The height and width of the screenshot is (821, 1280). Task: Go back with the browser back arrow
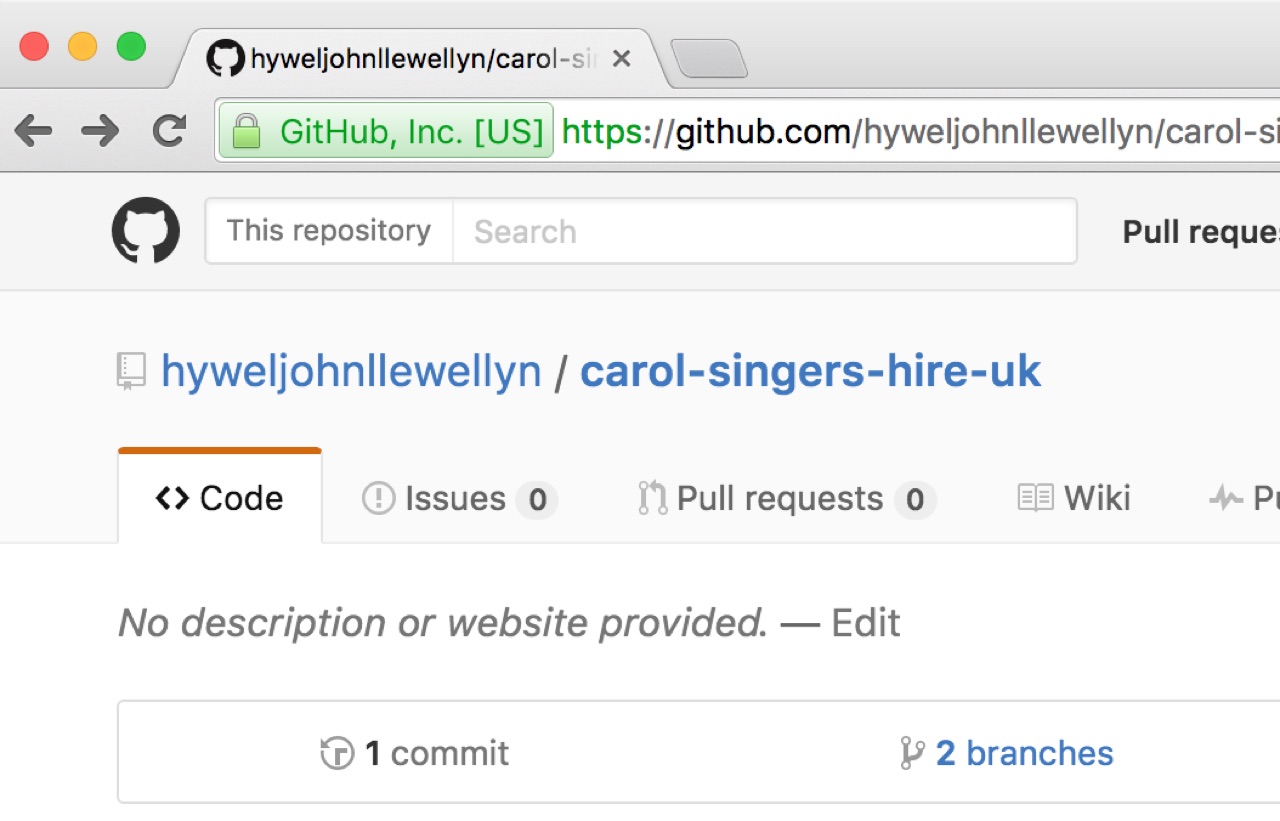(x=33, y=130)
